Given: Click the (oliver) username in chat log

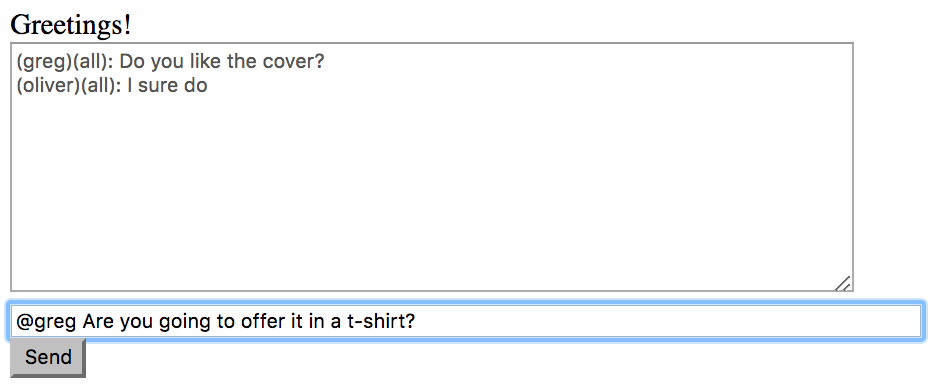Looking at the screenshot, I should 48,86.
